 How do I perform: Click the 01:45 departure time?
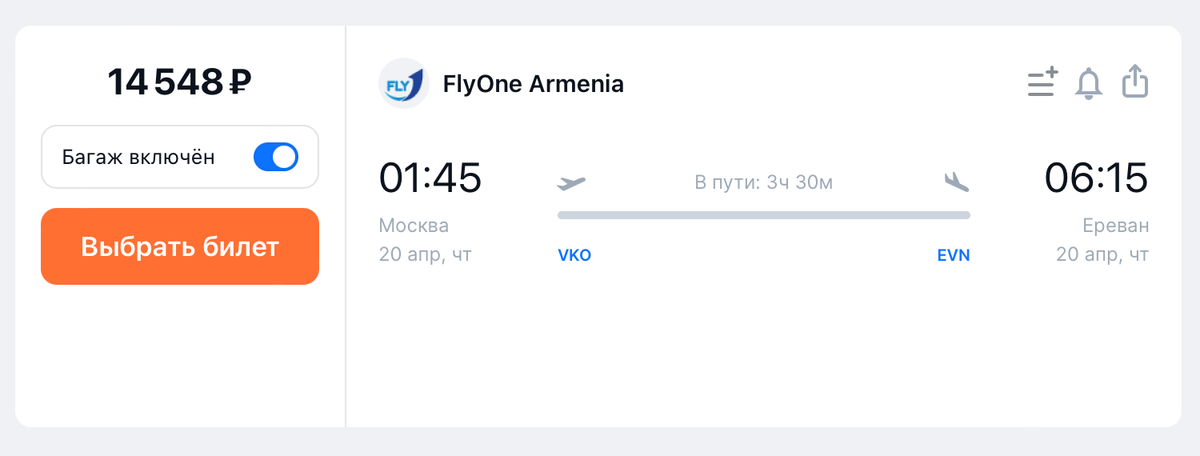(430, 178)
